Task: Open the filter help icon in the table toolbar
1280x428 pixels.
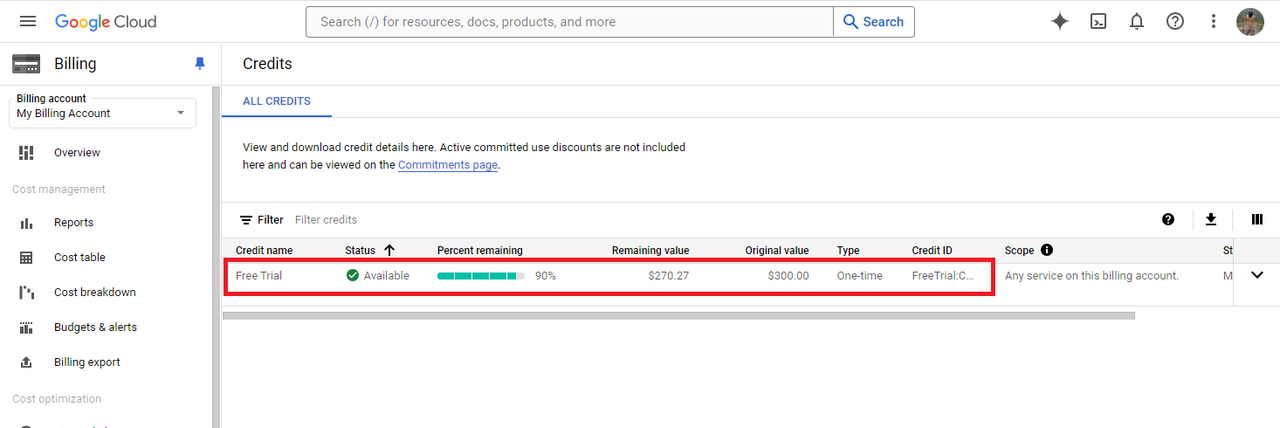Action: tap(1168, 220)
